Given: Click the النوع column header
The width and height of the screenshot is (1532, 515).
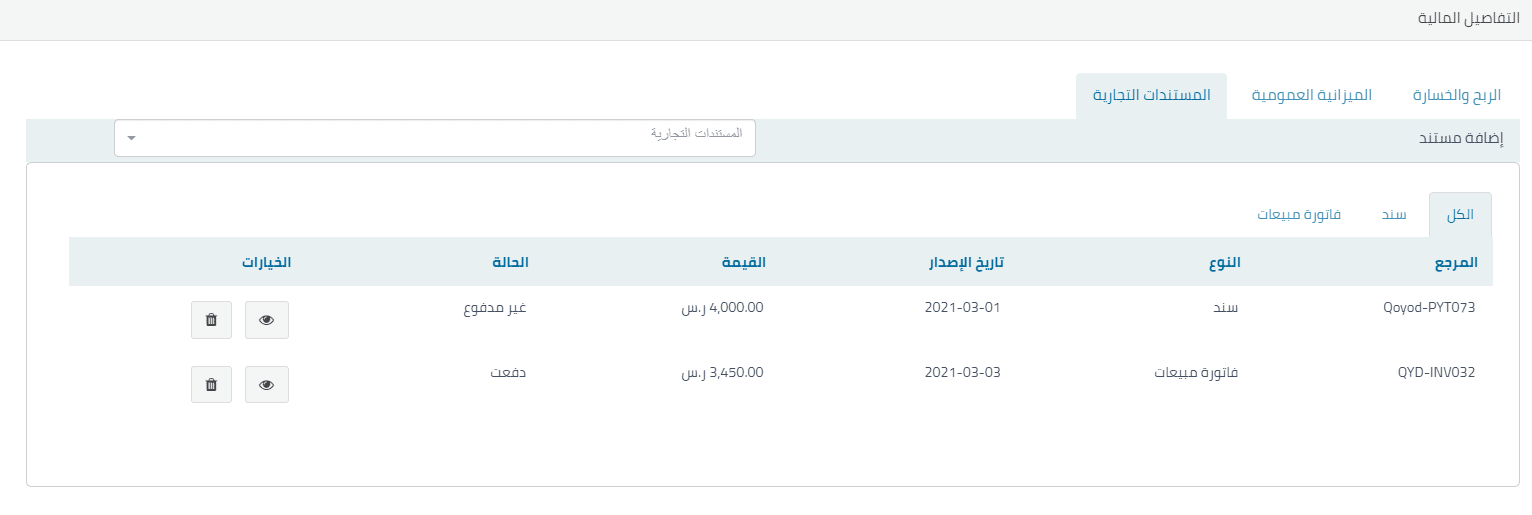Looking at the screenshot, I should pyautogui.click(x=1224, y=262).
